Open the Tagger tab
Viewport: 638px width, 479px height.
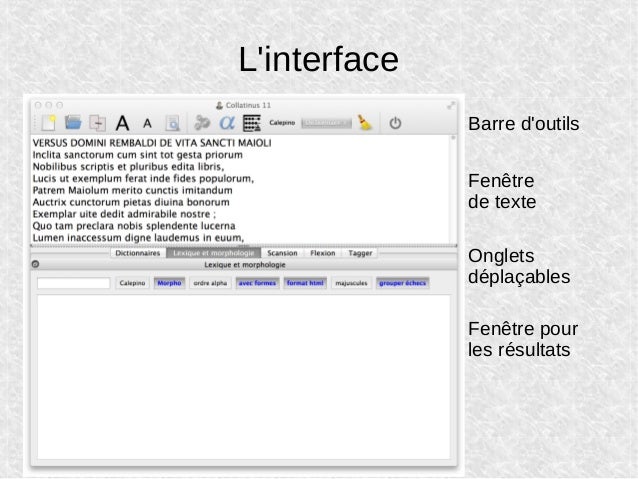coord(360,253)
